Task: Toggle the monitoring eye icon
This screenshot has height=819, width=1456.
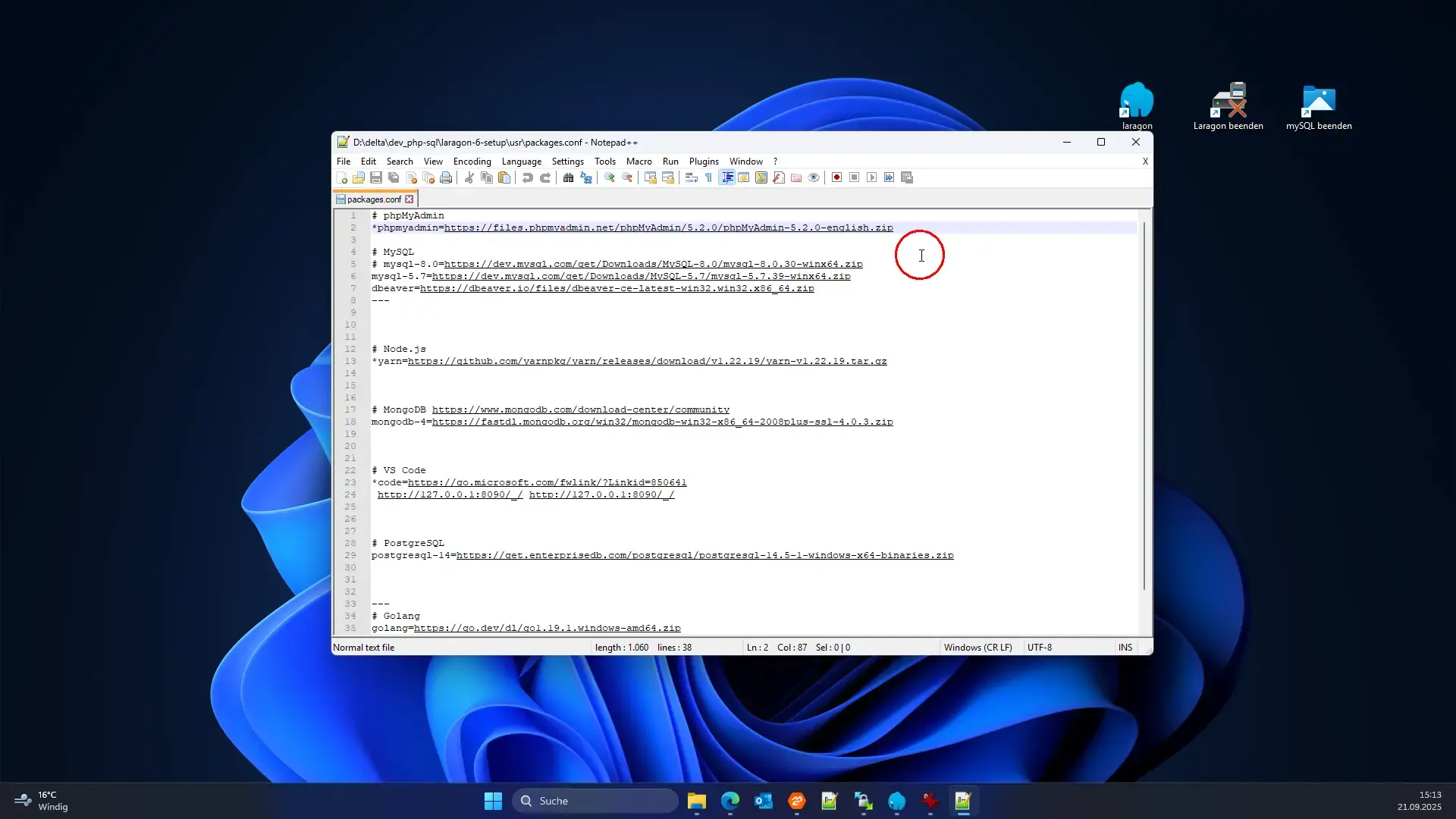Action: click(x=814, y=177)
